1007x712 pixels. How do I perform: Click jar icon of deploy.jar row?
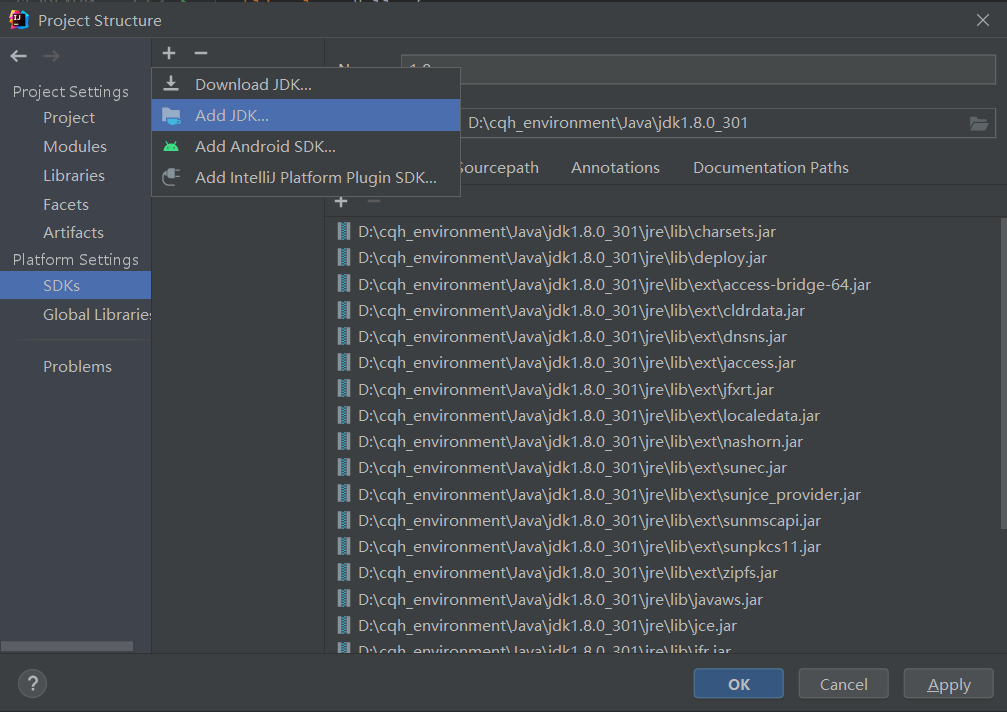click(x=344, y=257)
